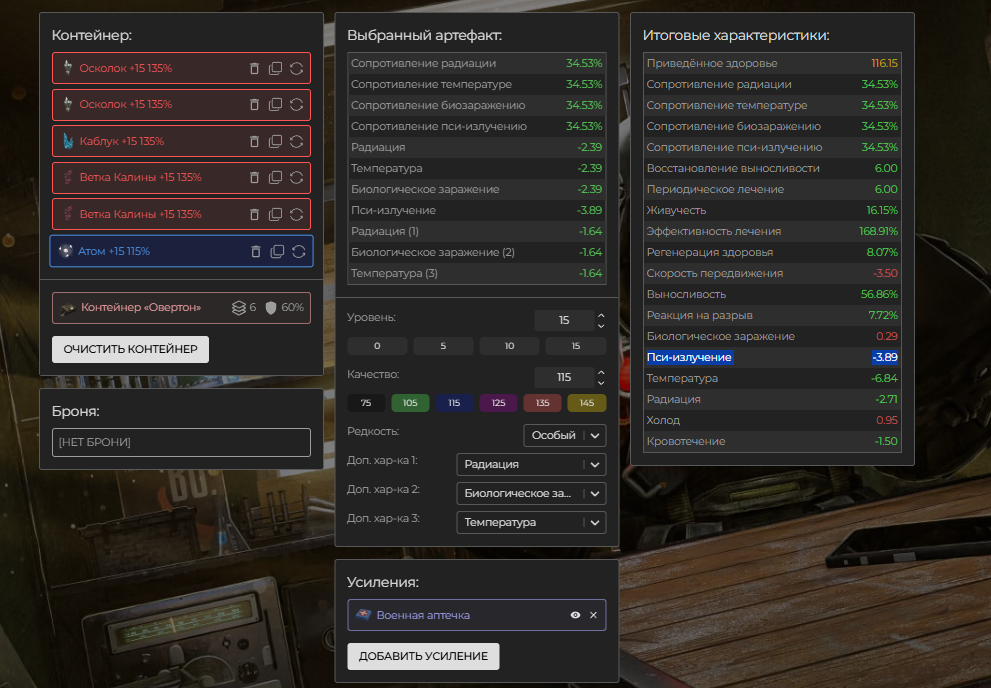
Task: Click the Кровотечение stat label
Action: point(686,442)
